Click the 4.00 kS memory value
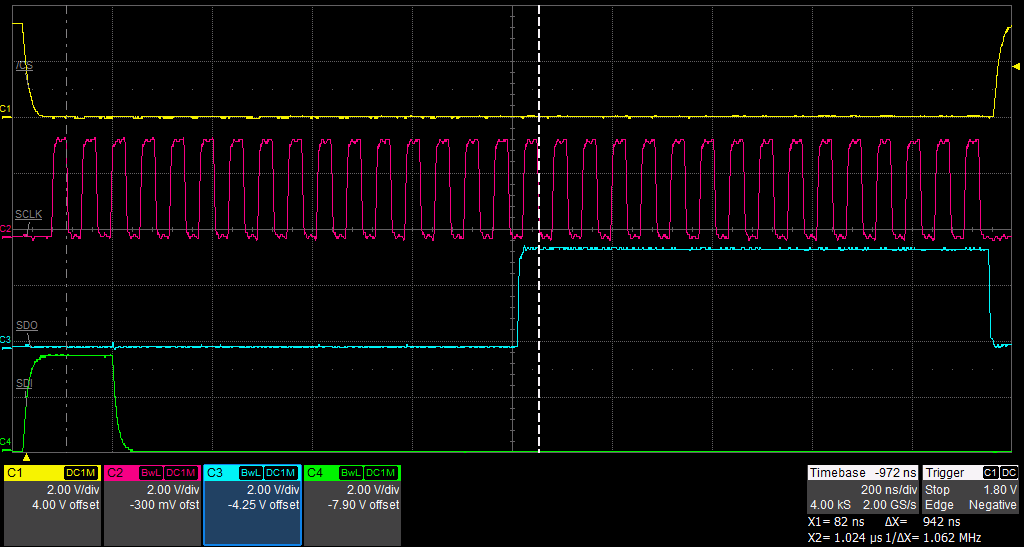 point(829,505)
